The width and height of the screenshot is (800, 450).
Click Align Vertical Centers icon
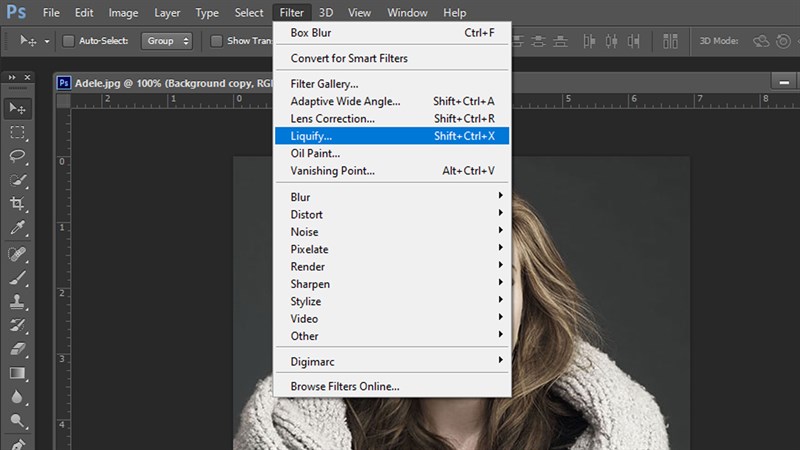coord(538,41)
